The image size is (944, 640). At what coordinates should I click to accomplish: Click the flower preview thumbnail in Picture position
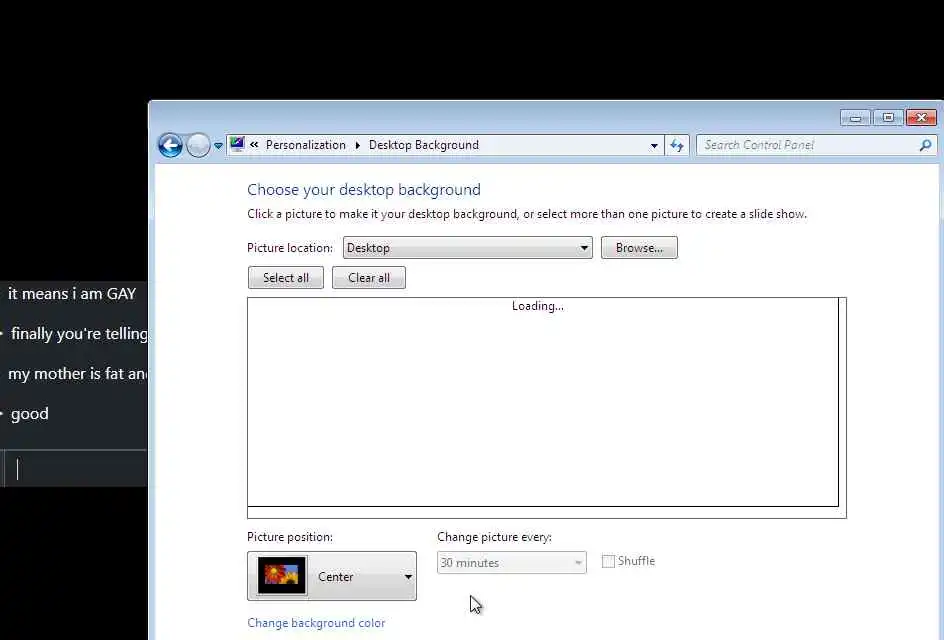282,576
